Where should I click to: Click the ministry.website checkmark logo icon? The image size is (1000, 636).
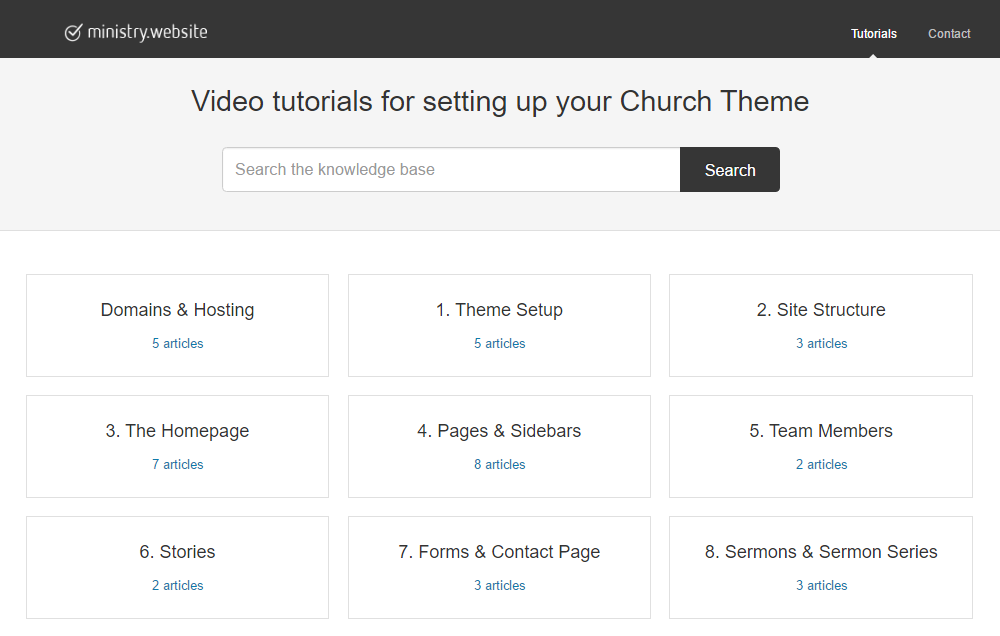pos(73,33)
